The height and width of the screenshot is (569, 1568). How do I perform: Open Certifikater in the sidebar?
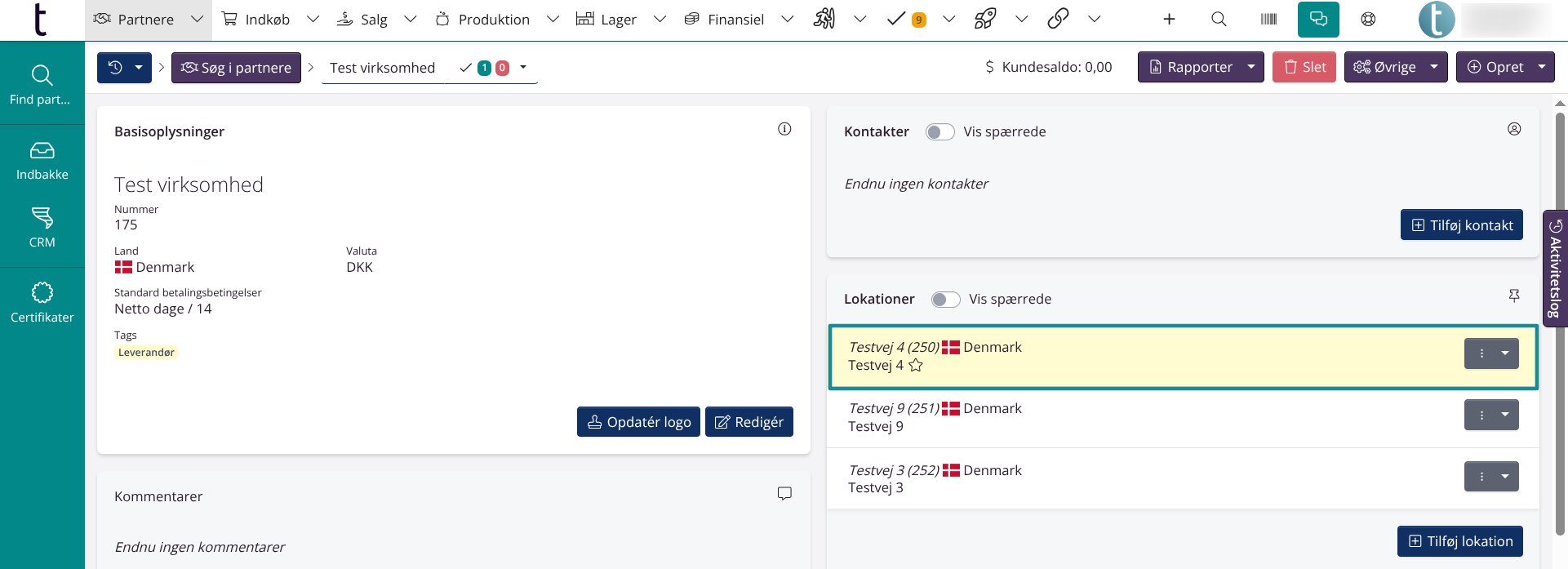(42, 304)
